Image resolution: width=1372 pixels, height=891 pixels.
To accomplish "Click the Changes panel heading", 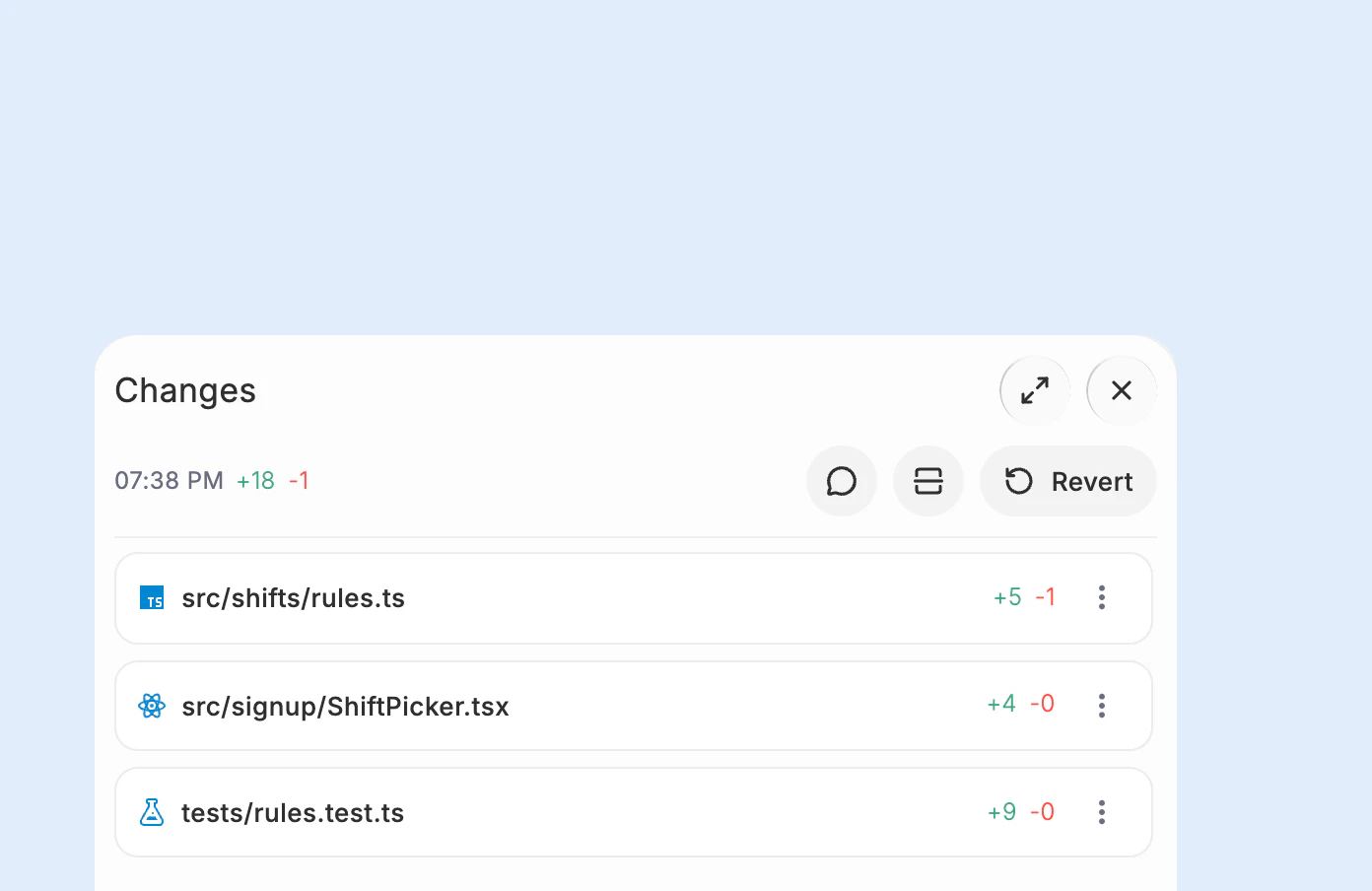I will [185, 390].
